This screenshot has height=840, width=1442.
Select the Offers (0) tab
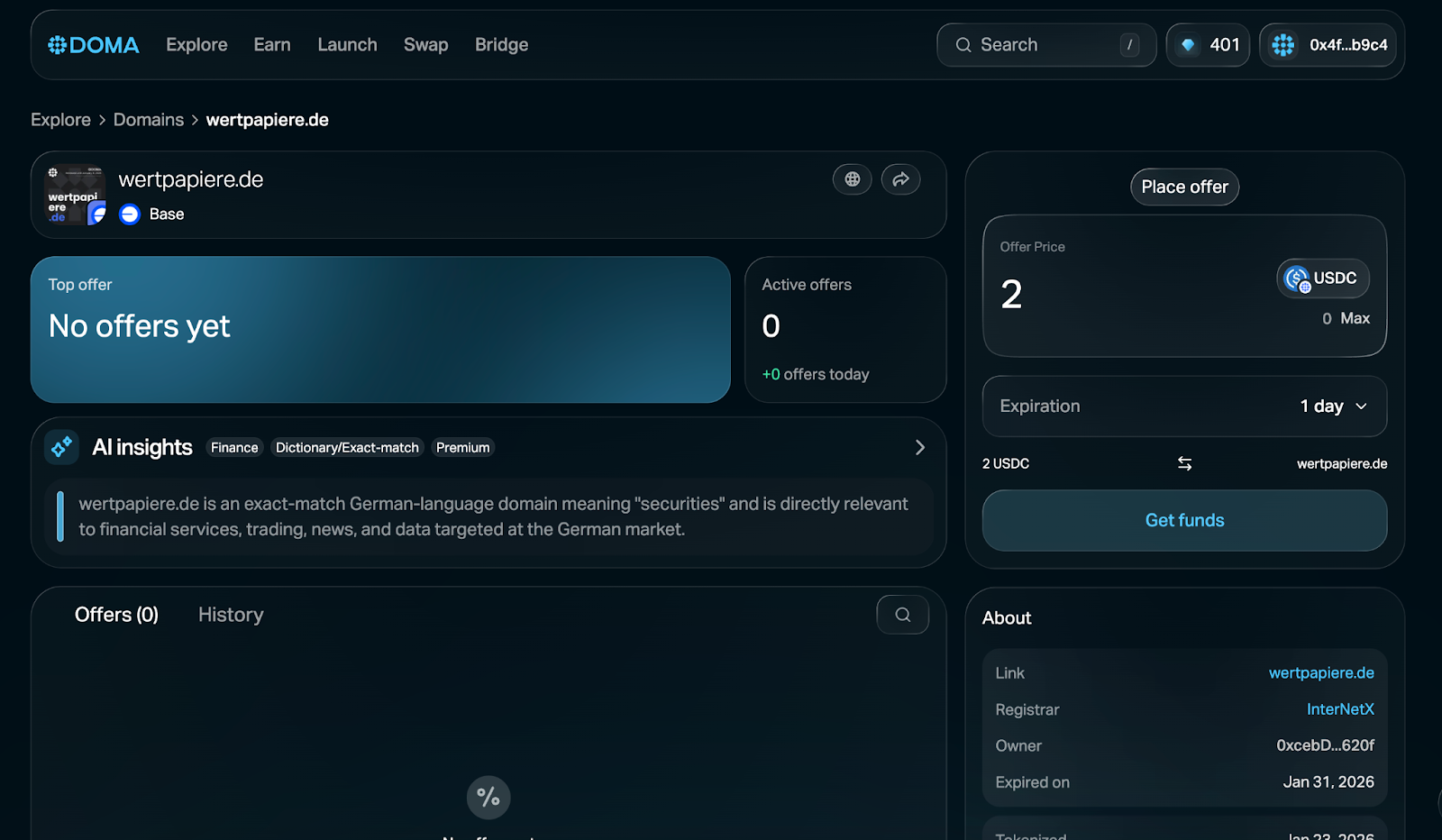[x=116, y=615]
